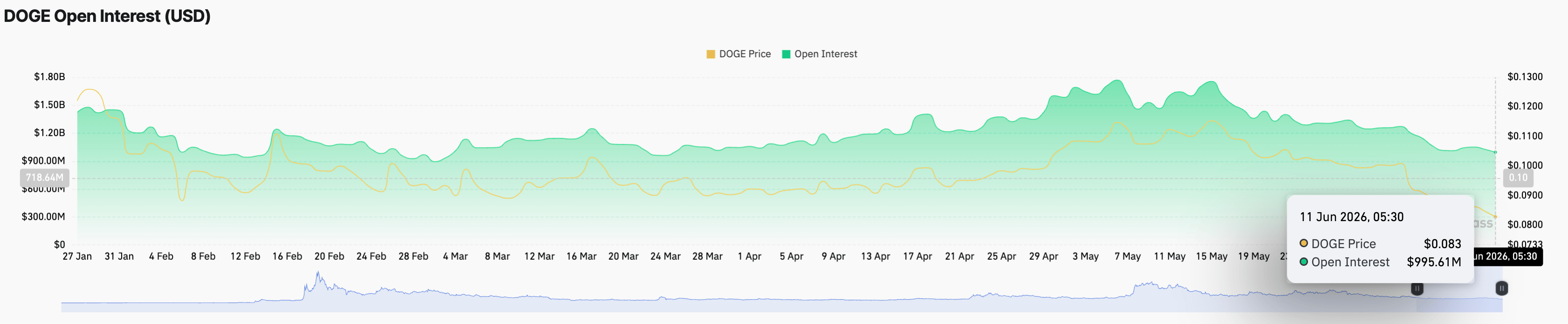Click the 15 May date label
This screenshot has height=324, width=1568.
click(x=1211, y=256)
